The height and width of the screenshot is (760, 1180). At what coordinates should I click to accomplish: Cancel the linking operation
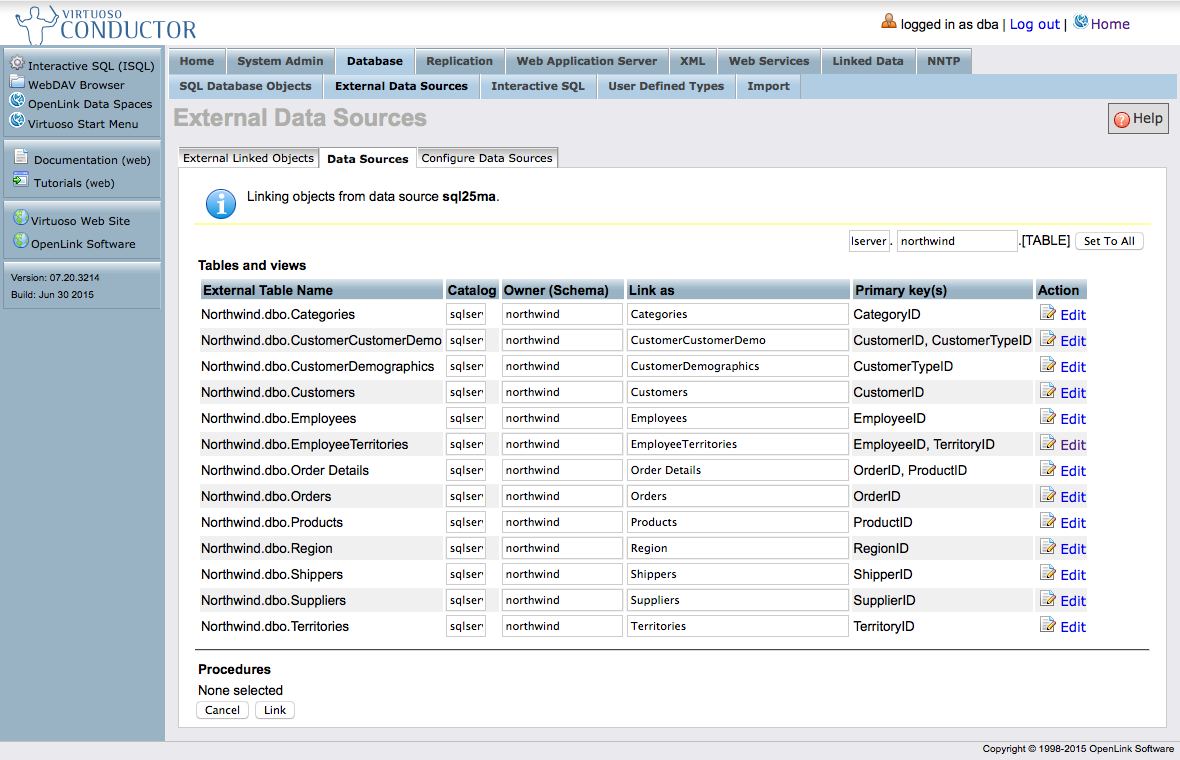[x=222, y=710]
